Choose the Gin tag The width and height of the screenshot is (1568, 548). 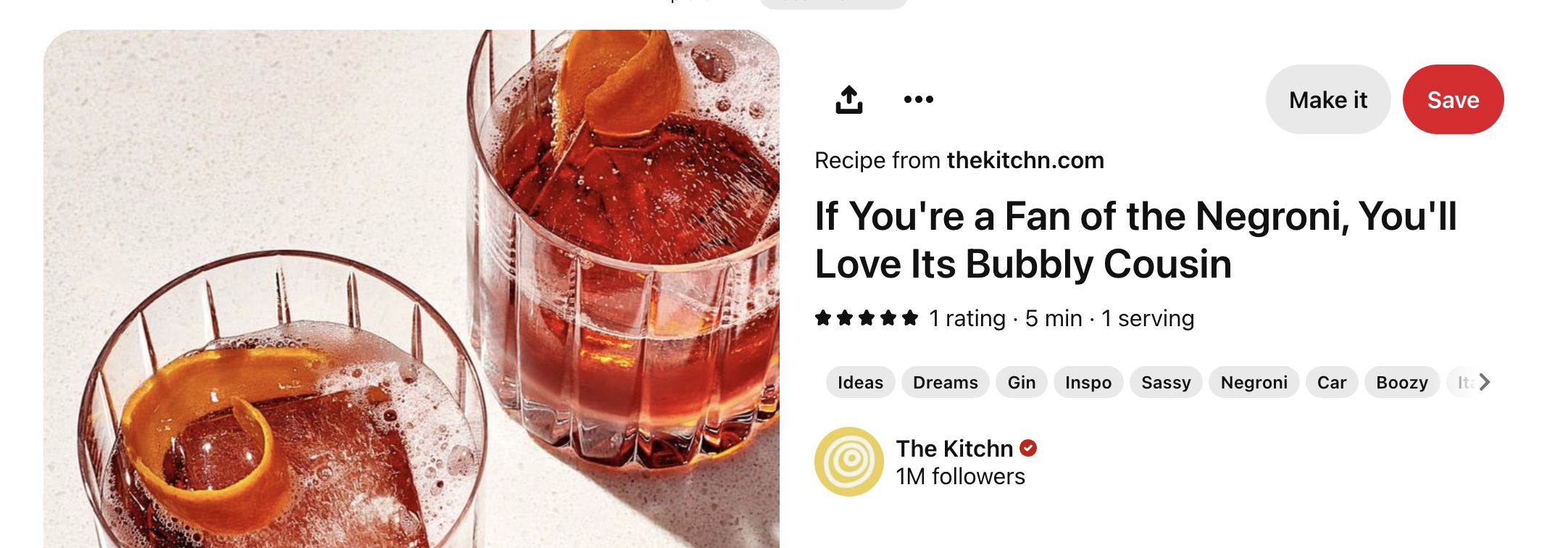tap(1021, 382)
